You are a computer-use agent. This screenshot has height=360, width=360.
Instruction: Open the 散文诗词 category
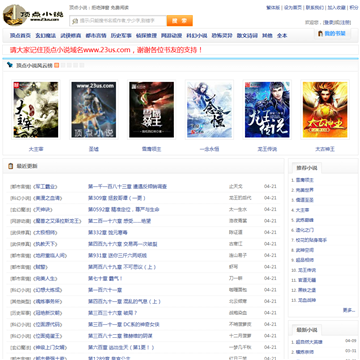pos(247,36)
